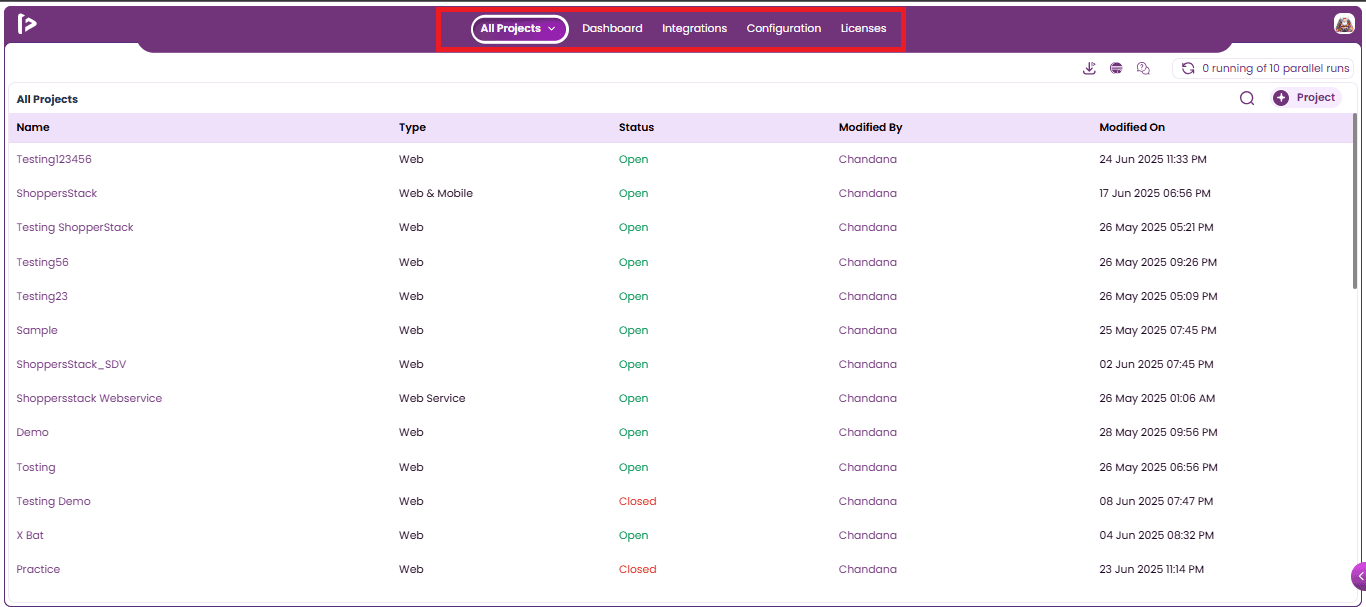Open the Tosting project link
The width and height of the screenshot is (1366, 607).
point(36,467)
